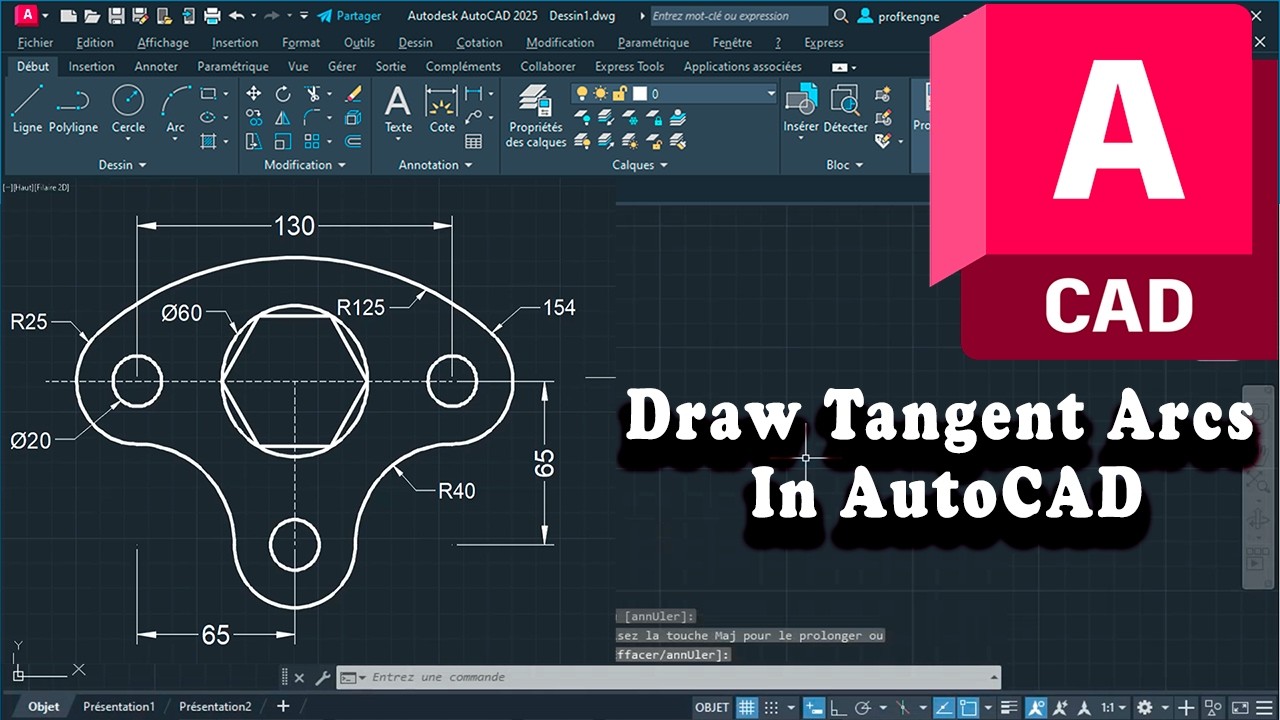Click the Plot (print) icon

point(212,16)
